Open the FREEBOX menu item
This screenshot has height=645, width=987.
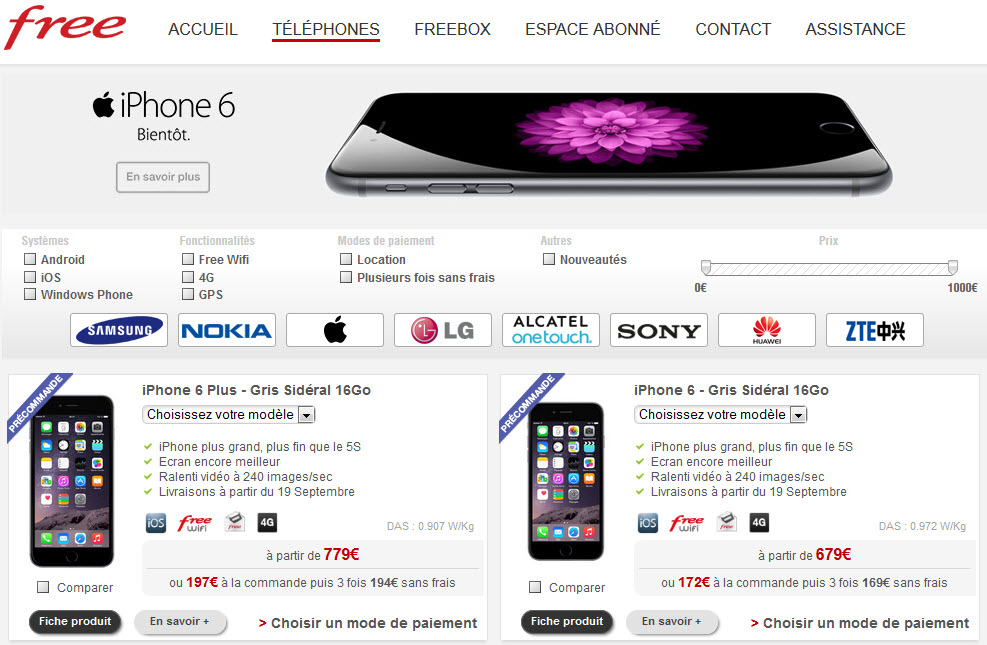coord(452,29)
